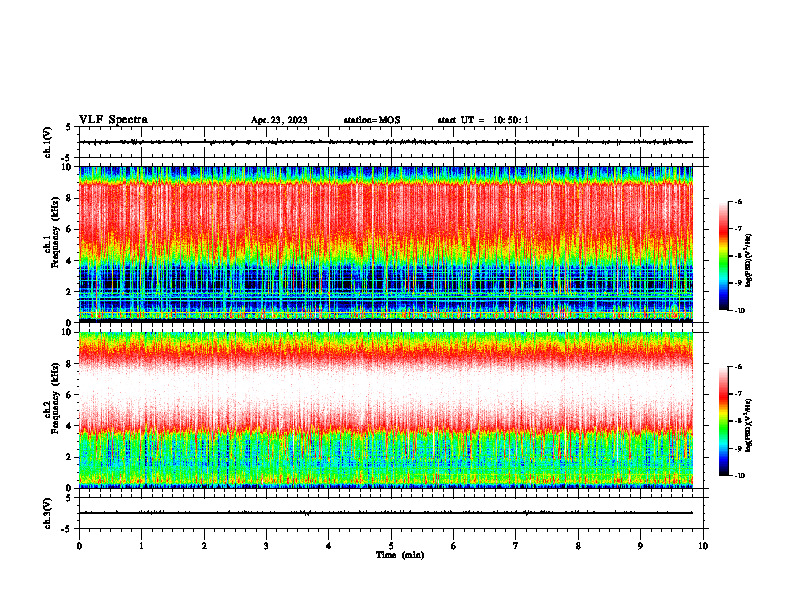This screenshot has height=612, width=792.
Task: Click time axis tick label "6"
Action: pyautogui.click(x=454, y=546)
